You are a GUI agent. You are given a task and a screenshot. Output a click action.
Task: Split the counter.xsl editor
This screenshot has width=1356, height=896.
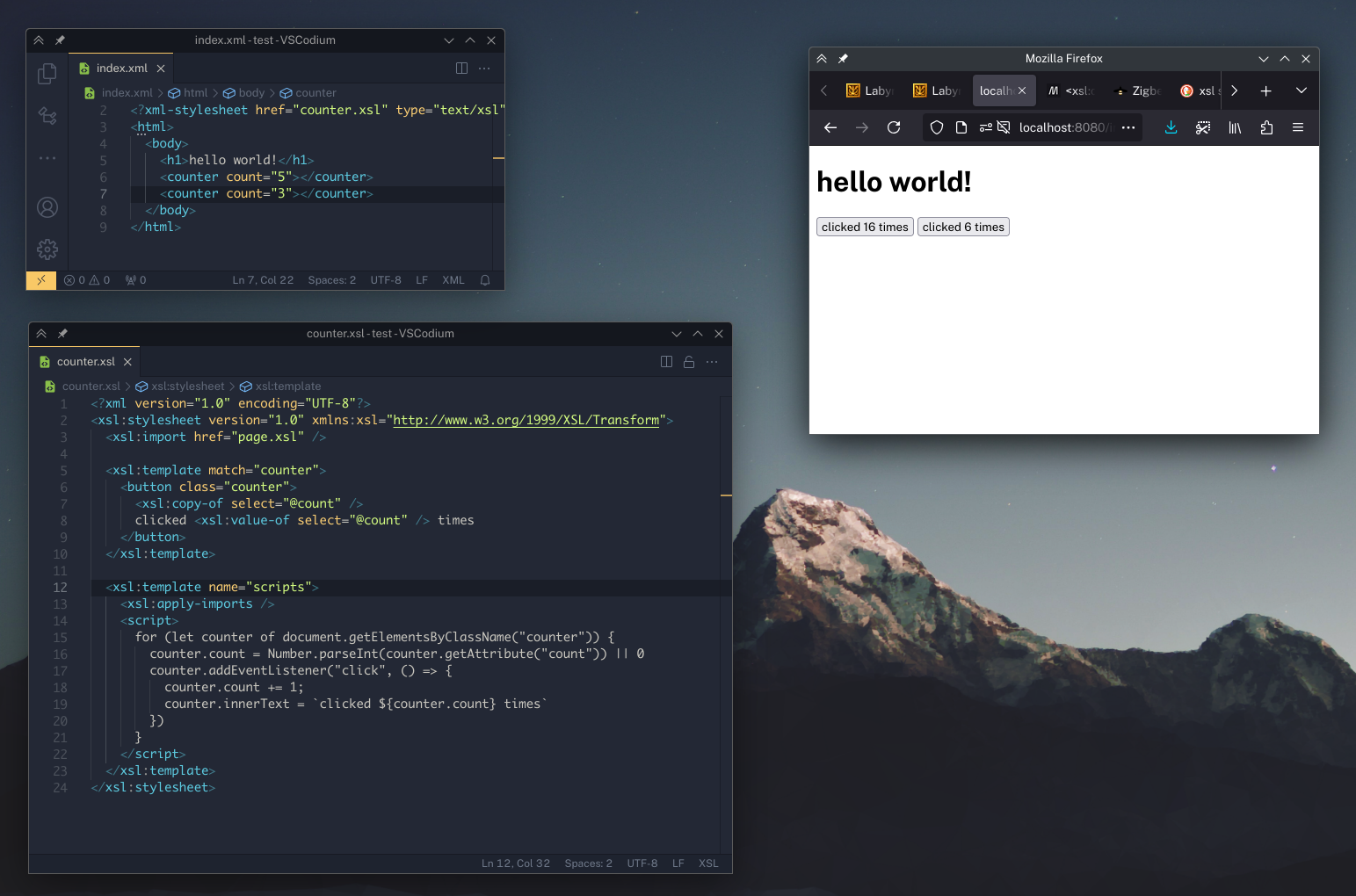point(666,362)
